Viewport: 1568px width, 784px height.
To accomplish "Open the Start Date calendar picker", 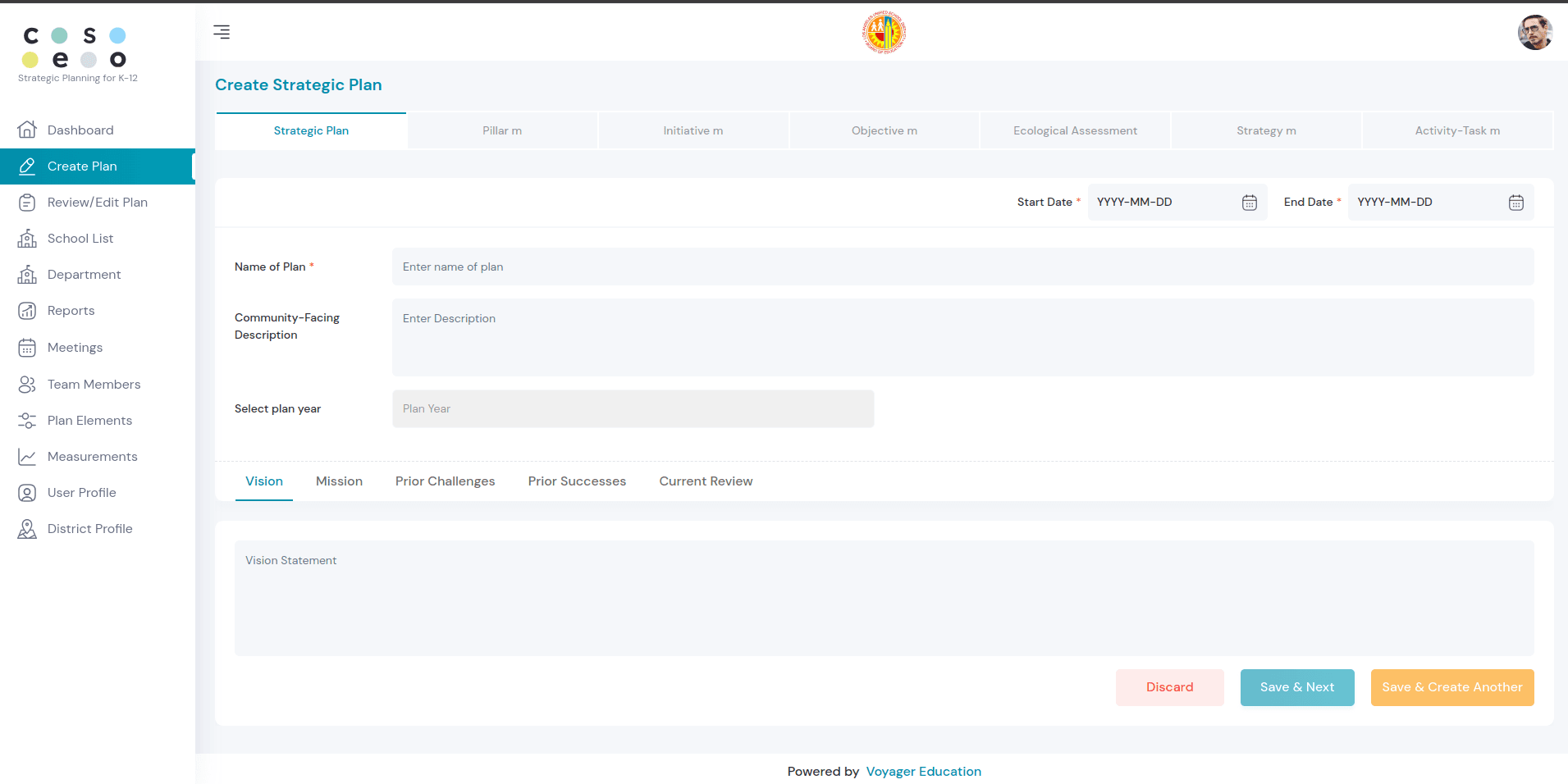I will pos(1248,202).
